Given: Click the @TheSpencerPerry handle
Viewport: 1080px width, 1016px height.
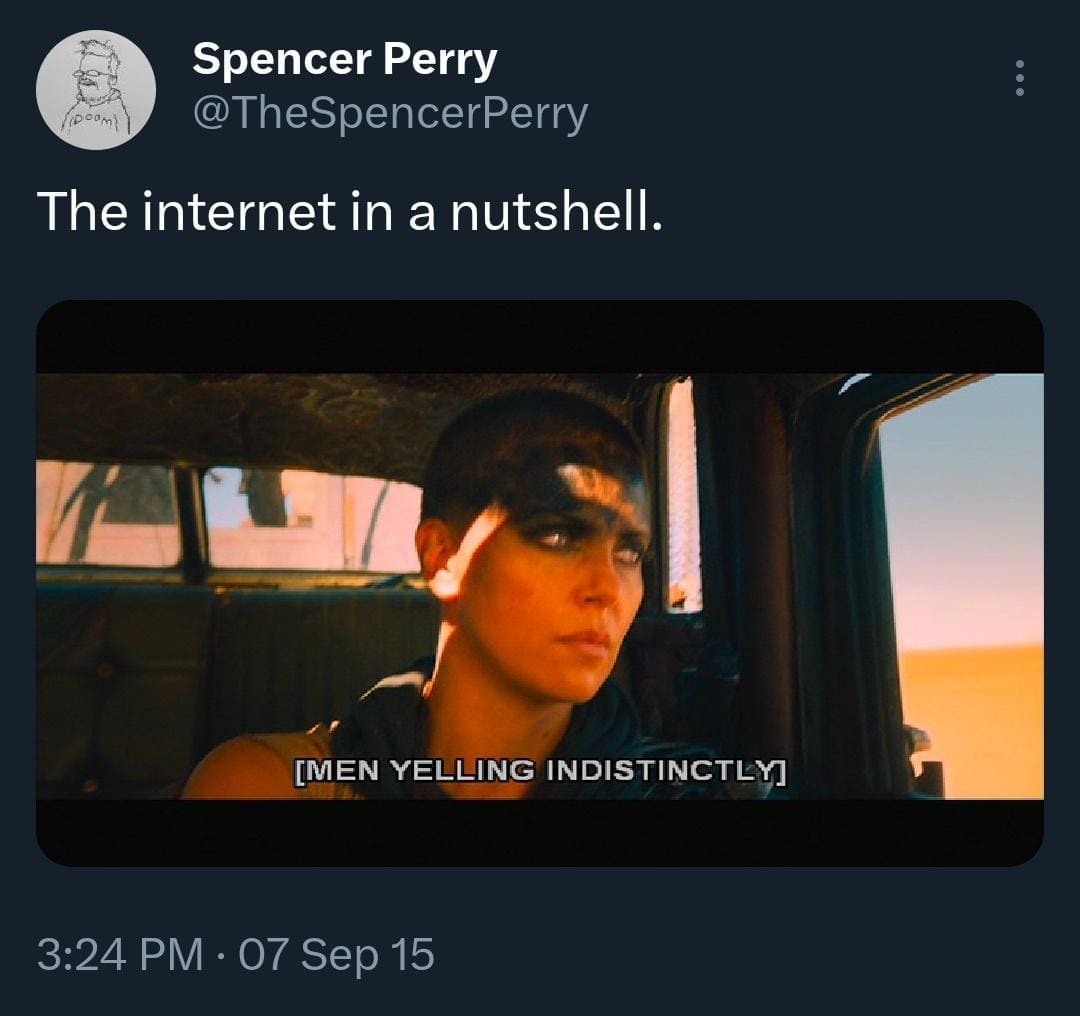Looking at the screenshot, I should 390,115.
